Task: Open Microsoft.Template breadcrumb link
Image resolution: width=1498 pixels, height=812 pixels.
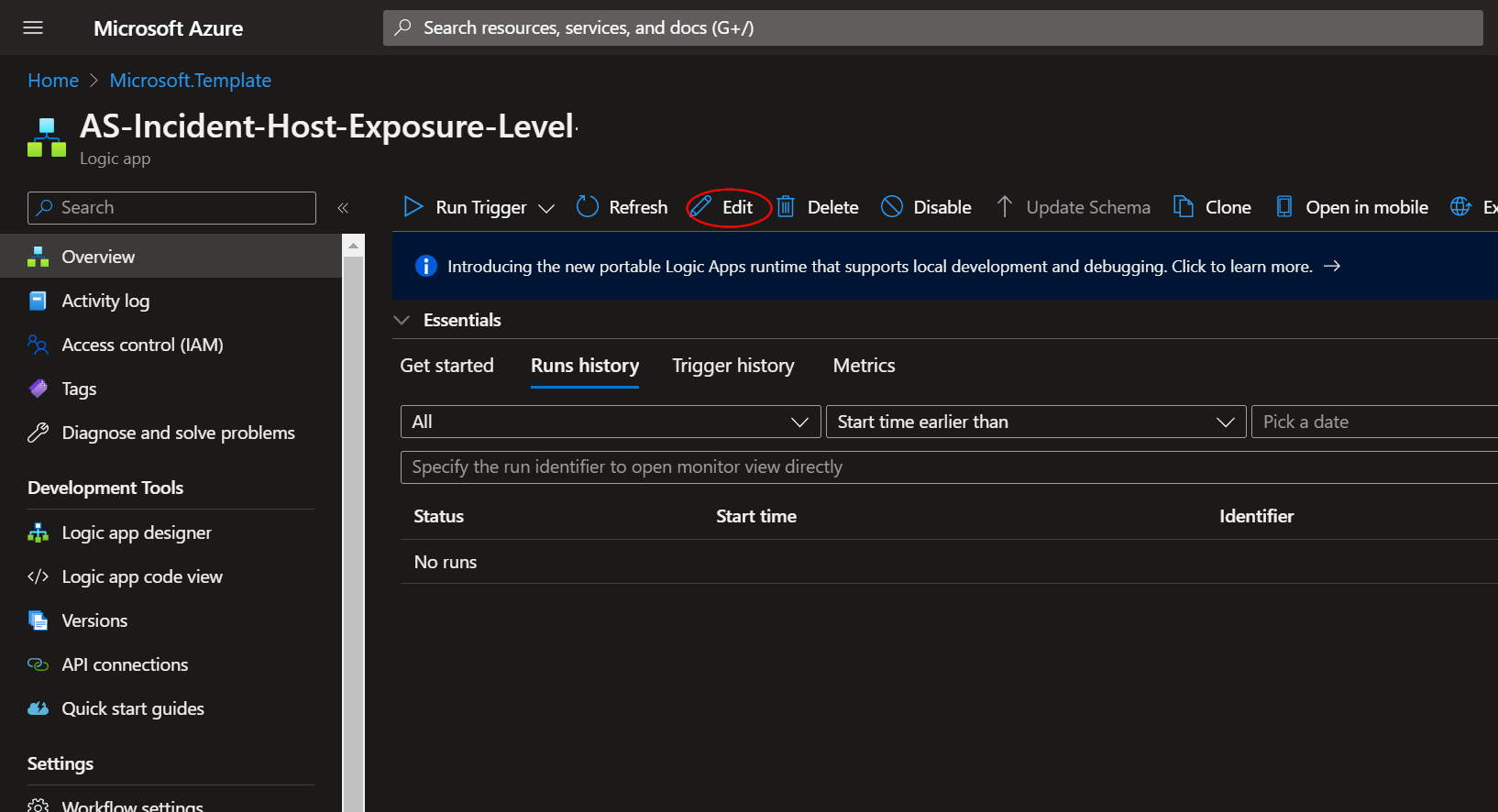Action: (191, 81)
